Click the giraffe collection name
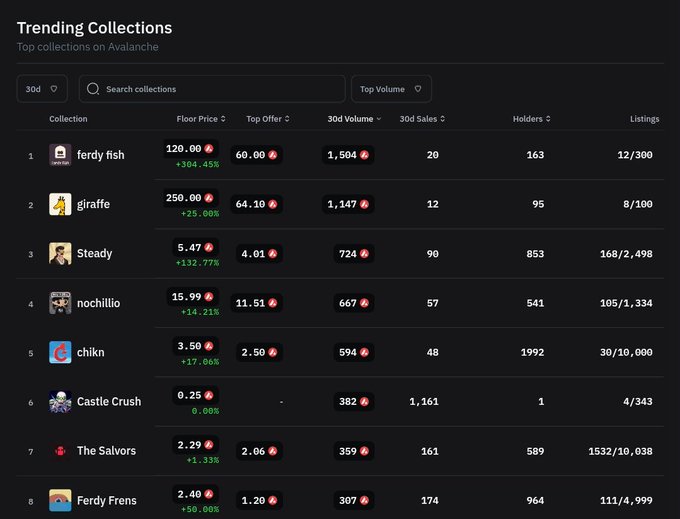 93,204
